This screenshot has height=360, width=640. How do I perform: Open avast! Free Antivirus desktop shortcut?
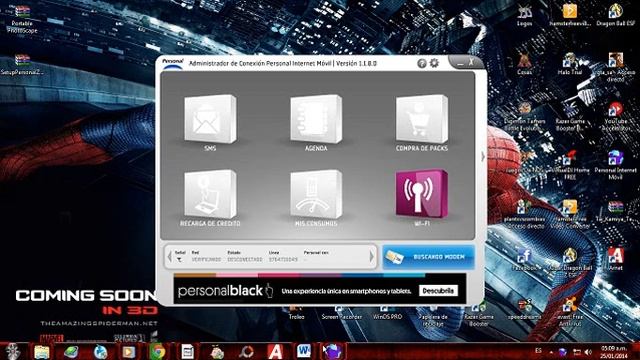pos(570,313)
